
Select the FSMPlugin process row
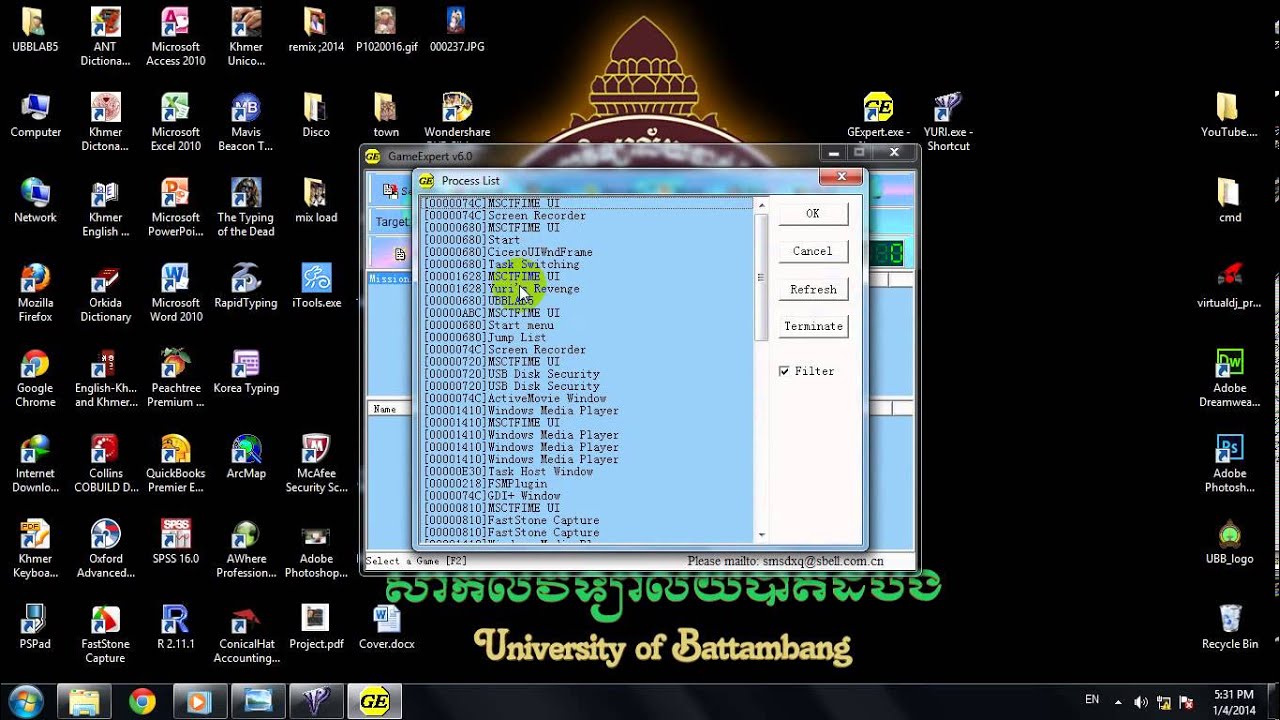click(x=587, y=483)
